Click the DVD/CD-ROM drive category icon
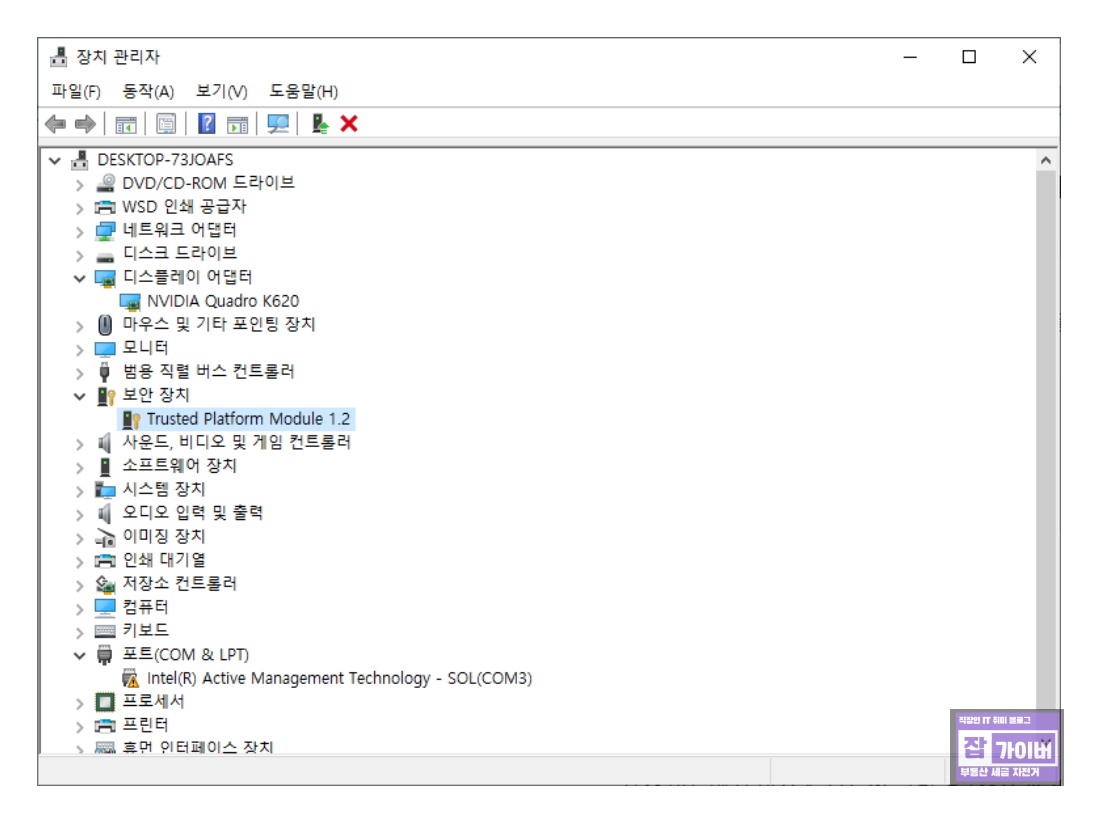Viewport: 1098px width, 823px height. pyautogui.click(x=105, y=184)
